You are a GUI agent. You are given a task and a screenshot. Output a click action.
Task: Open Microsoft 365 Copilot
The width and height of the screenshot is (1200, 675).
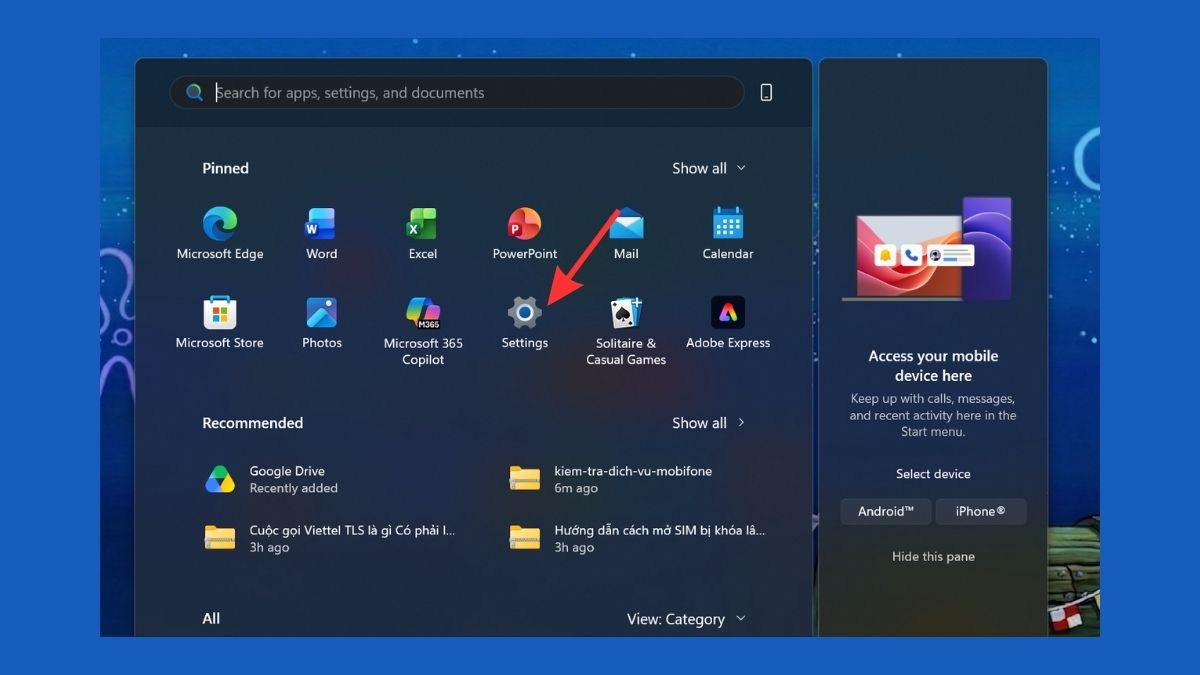423,331
